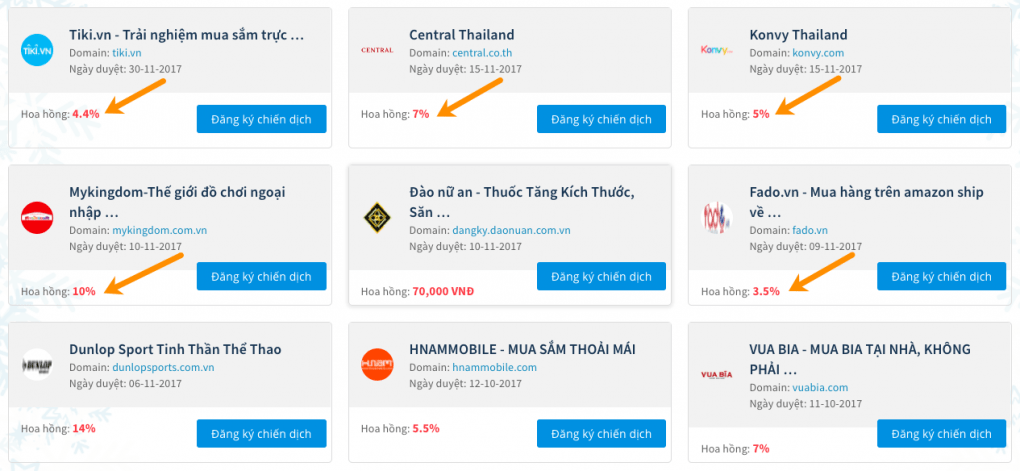Screen dimensions: 1020x471
Task: Register campaign for Fado.vn
Action: (x=941, y=277)
